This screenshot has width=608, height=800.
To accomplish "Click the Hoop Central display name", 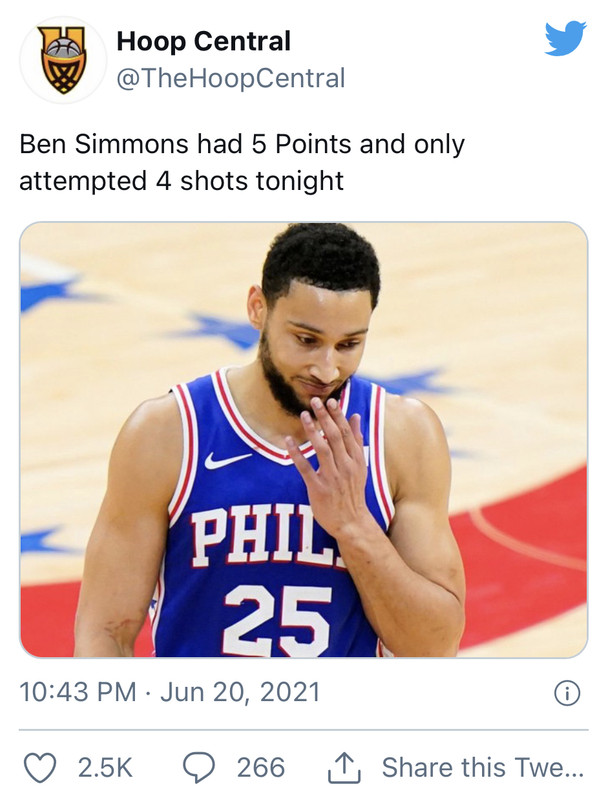I will [204, 41].
